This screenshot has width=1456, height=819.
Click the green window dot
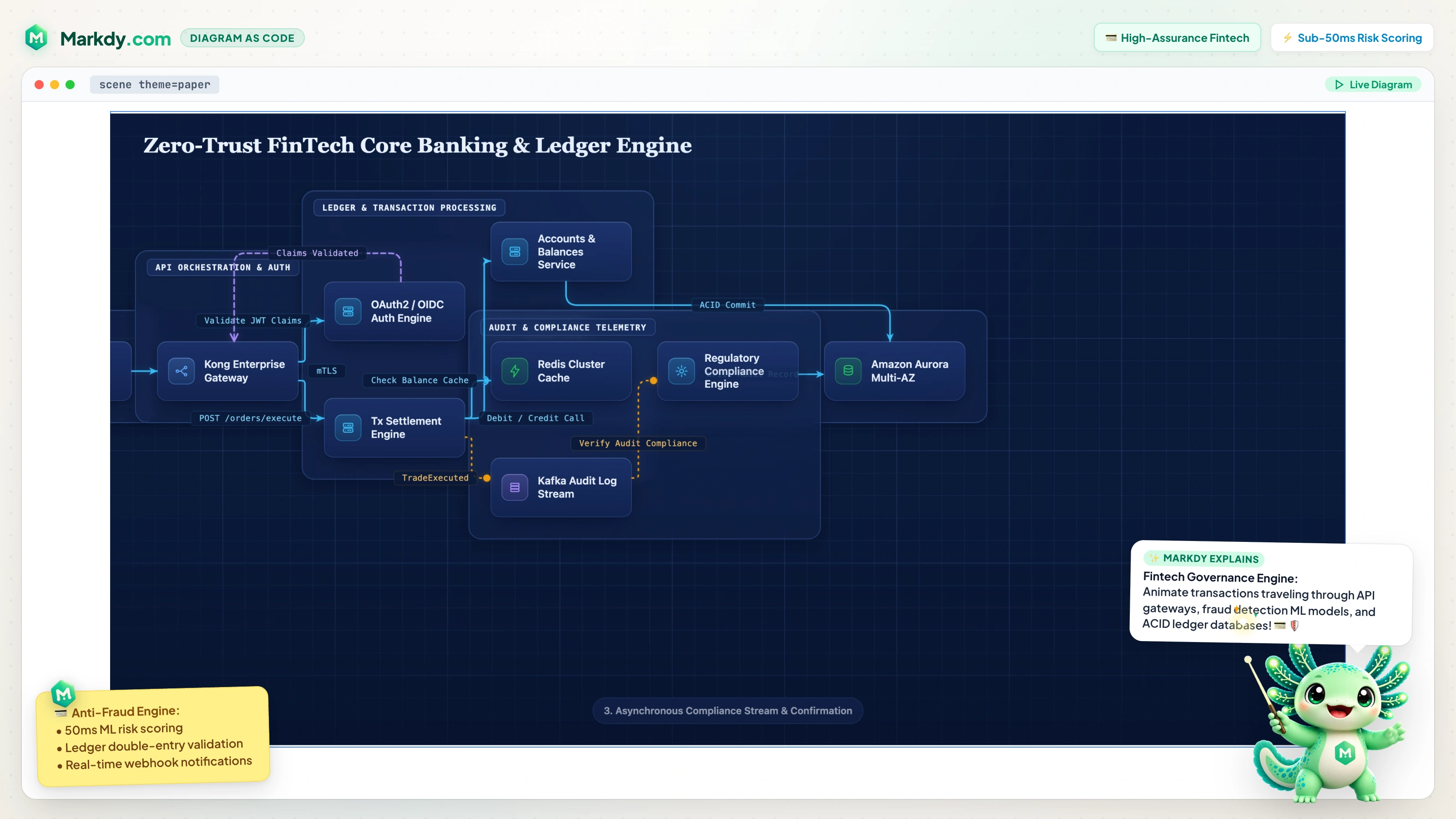[70, 84]
